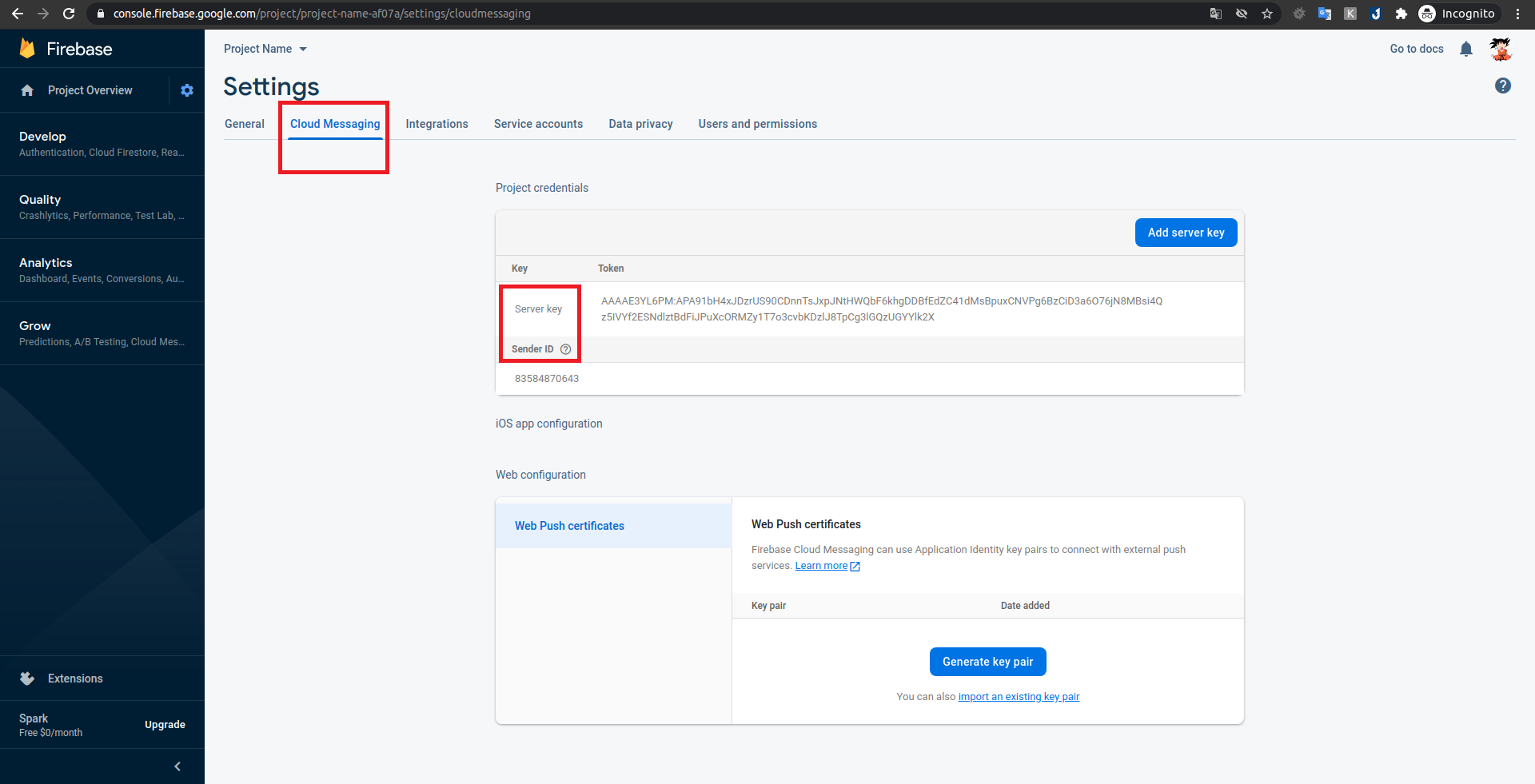Screen dimensions: 1535x784
Task: Click the site lock icon
Action: click(x=100, y=14)
